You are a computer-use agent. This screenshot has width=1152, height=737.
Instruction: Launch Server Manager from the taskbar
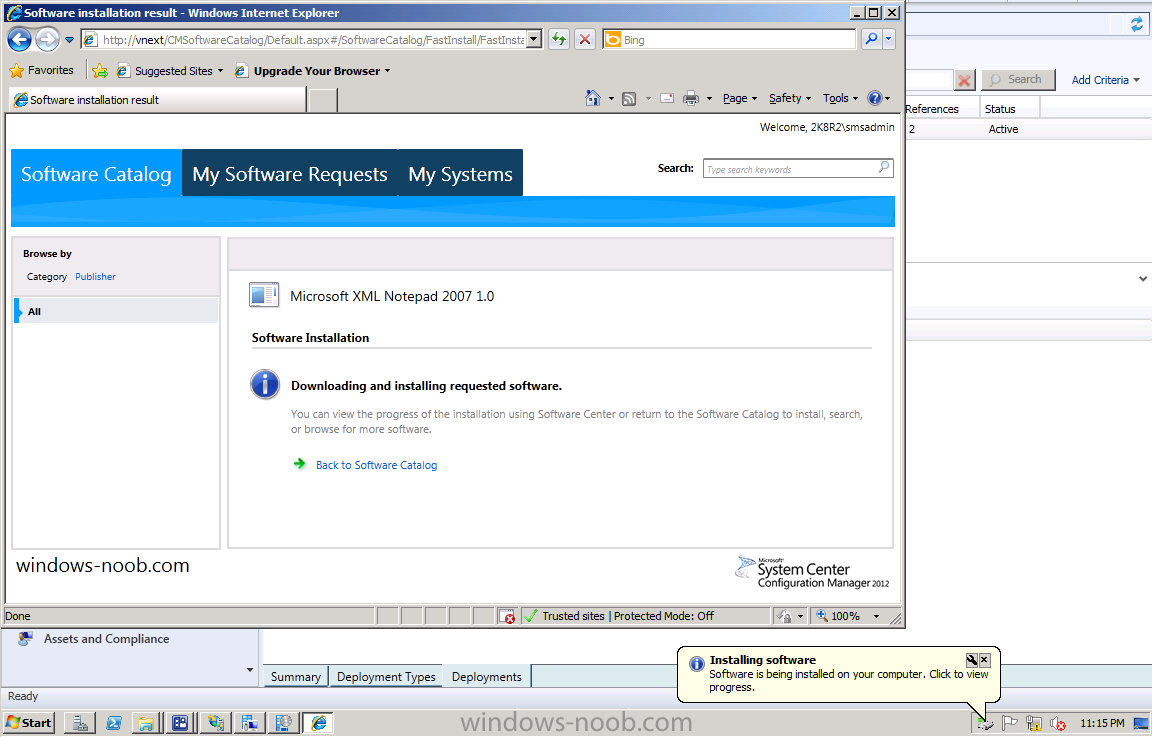[x=79, y=723]
